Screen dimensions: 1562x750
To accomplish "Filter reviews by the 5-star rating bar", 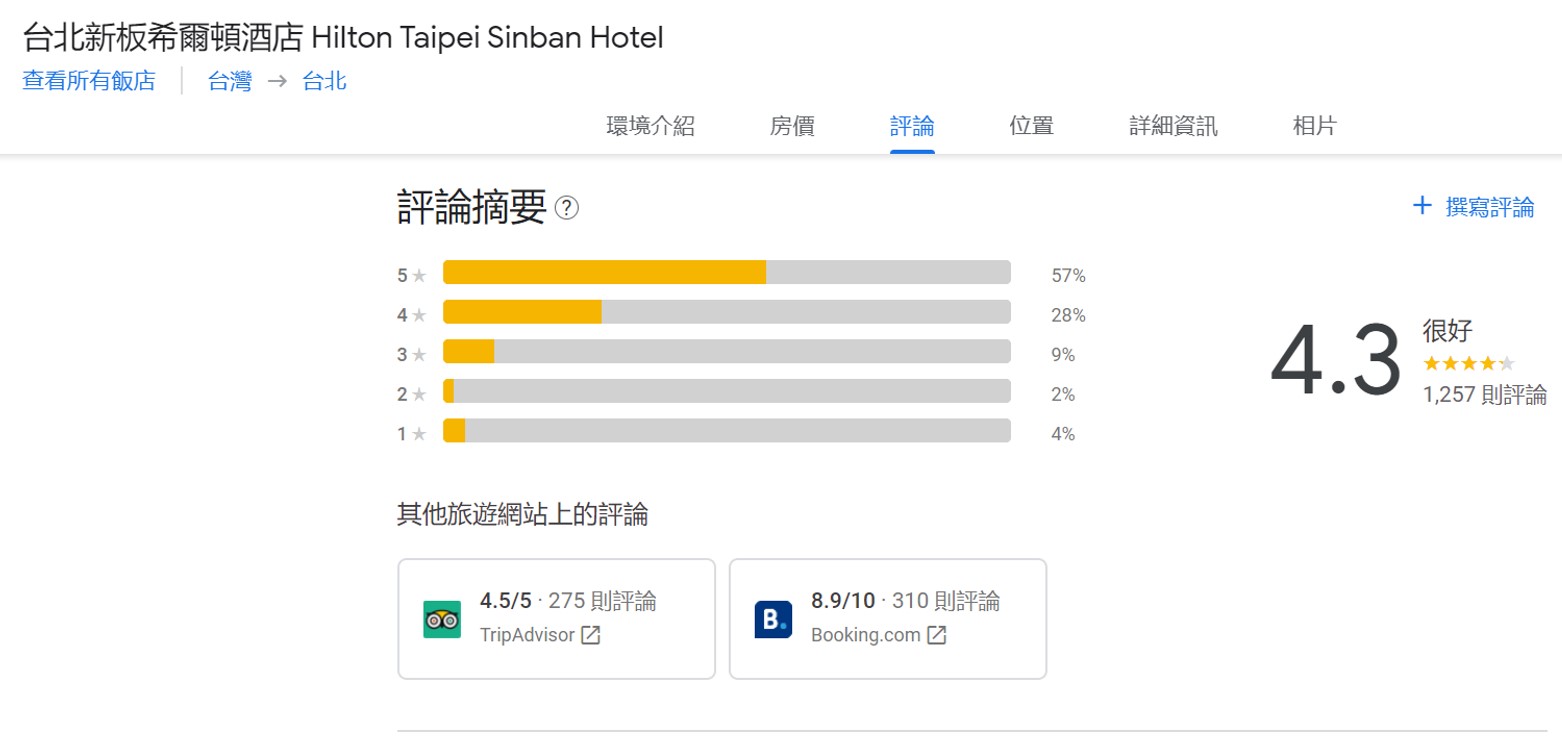I will tap(726, 272).
